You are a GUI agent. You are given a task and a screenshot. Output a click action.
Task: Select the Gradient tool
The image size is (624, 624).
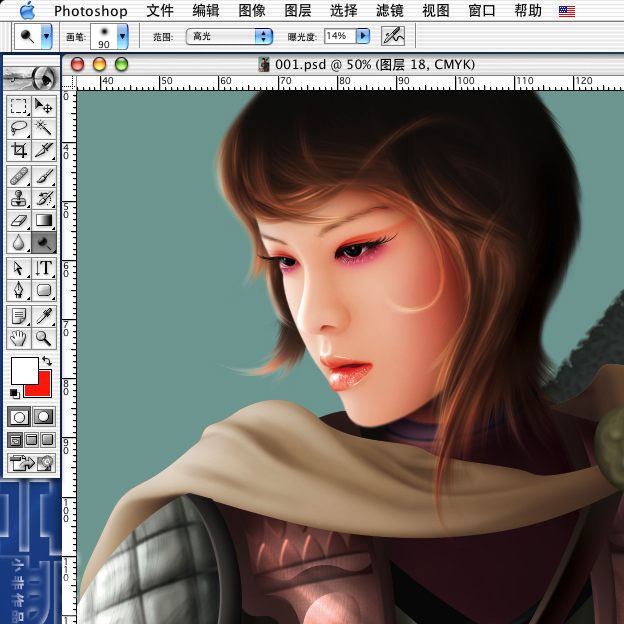pyautogui.click(x=44, y=220)
